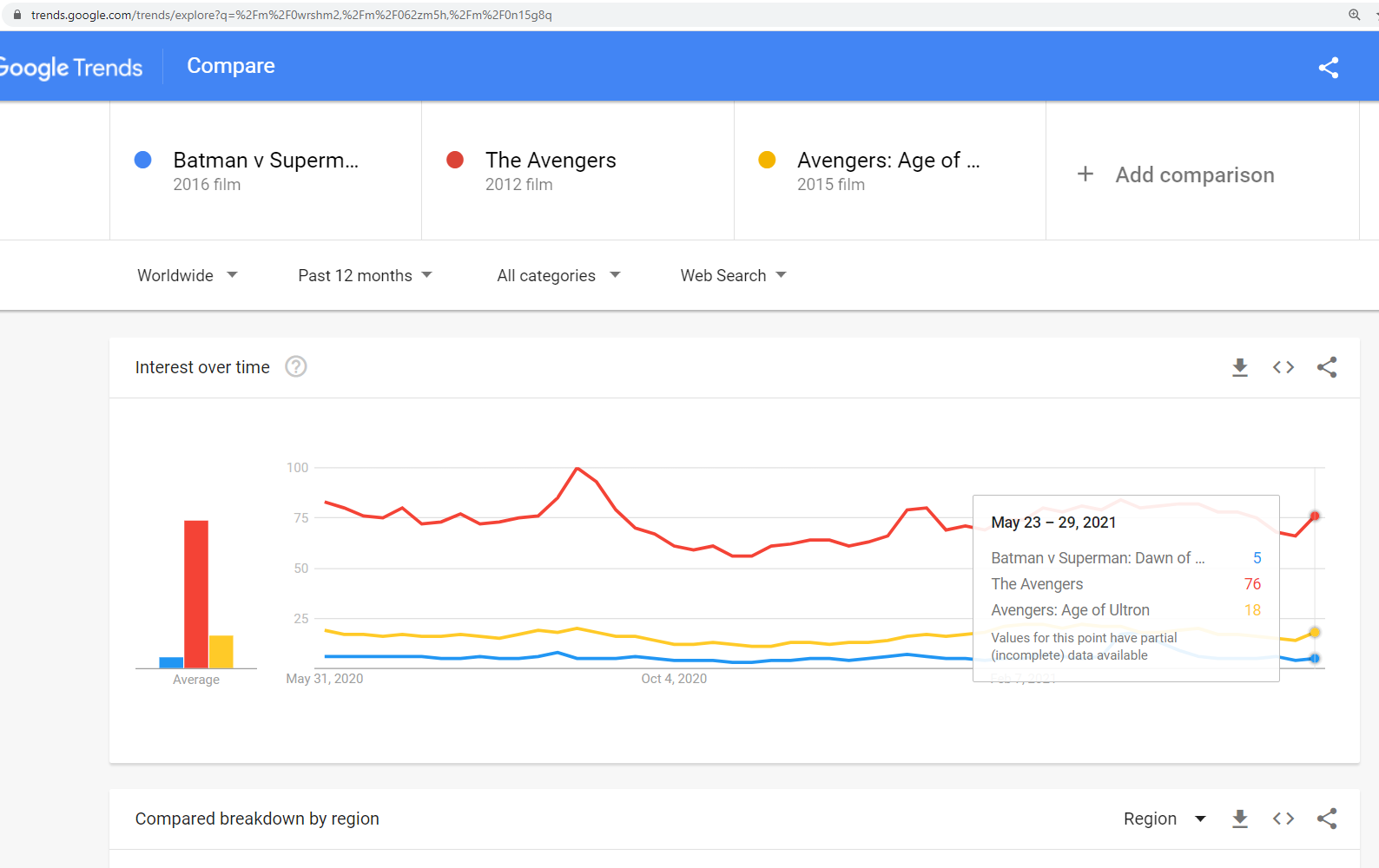
Task: Click the red Average bar in chart
Action: (196, 594)
